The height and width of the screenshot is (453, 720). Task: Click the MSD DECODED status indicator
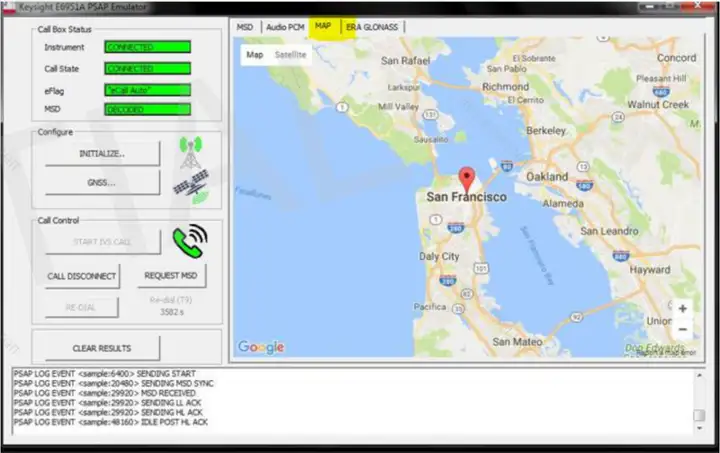(x=147, y=110)
